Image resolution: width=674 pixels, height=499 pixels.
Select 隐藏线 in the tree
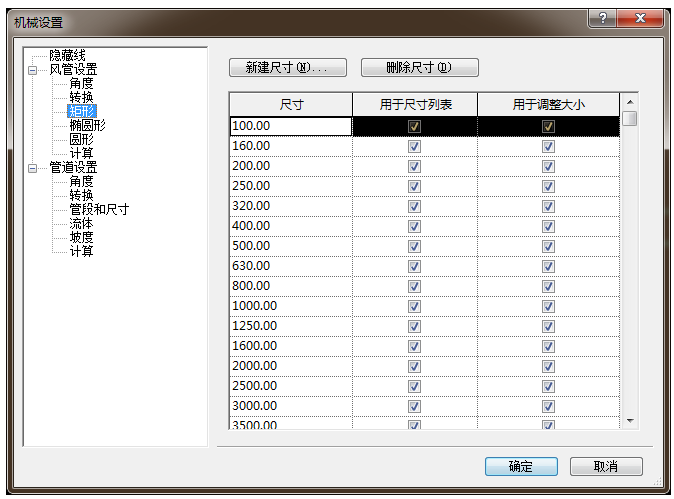(67, 55)
